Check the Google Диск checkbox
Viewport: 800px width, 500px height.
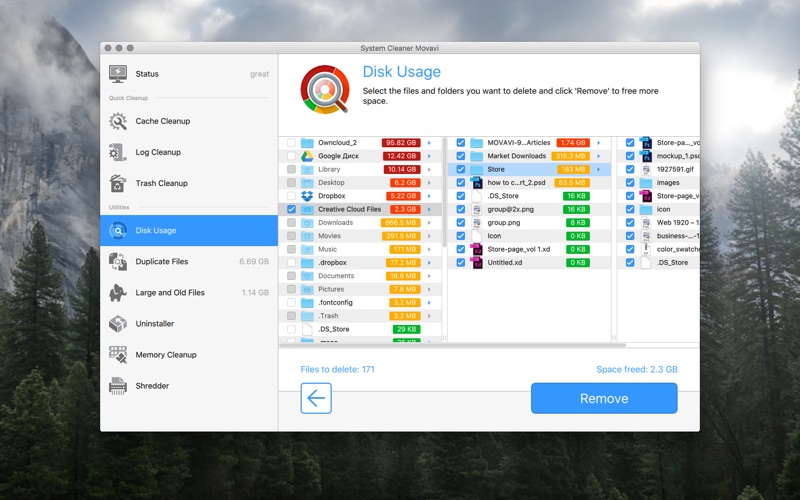click(291, 156)
